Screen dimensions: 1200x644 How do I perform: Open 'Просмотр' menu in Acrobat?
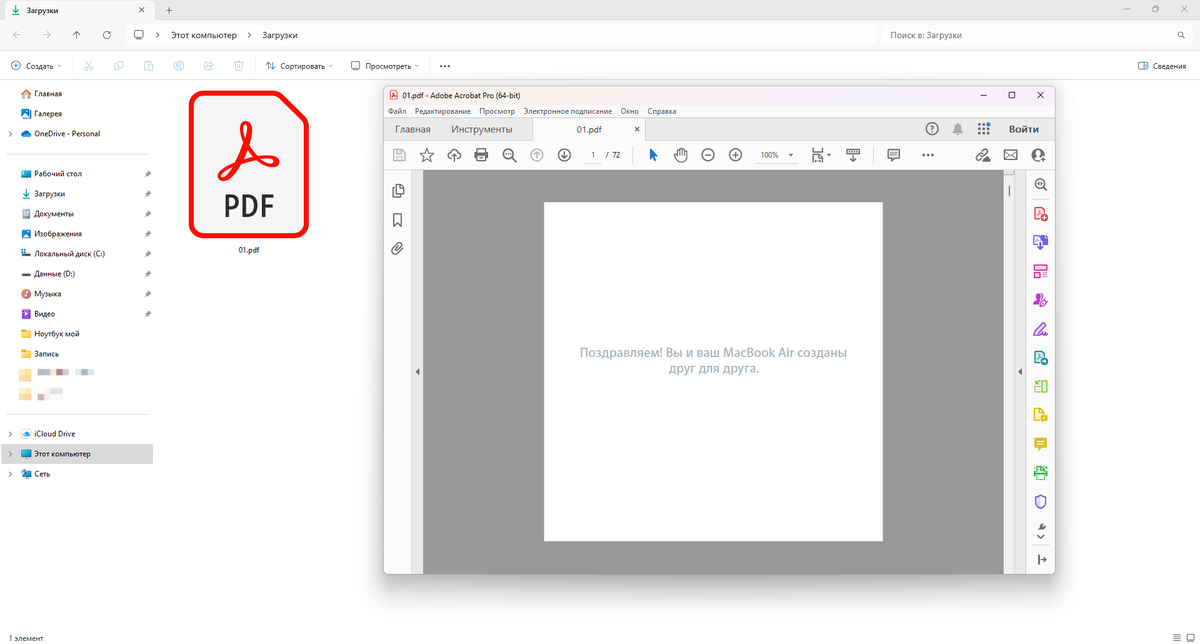point(497,111)
